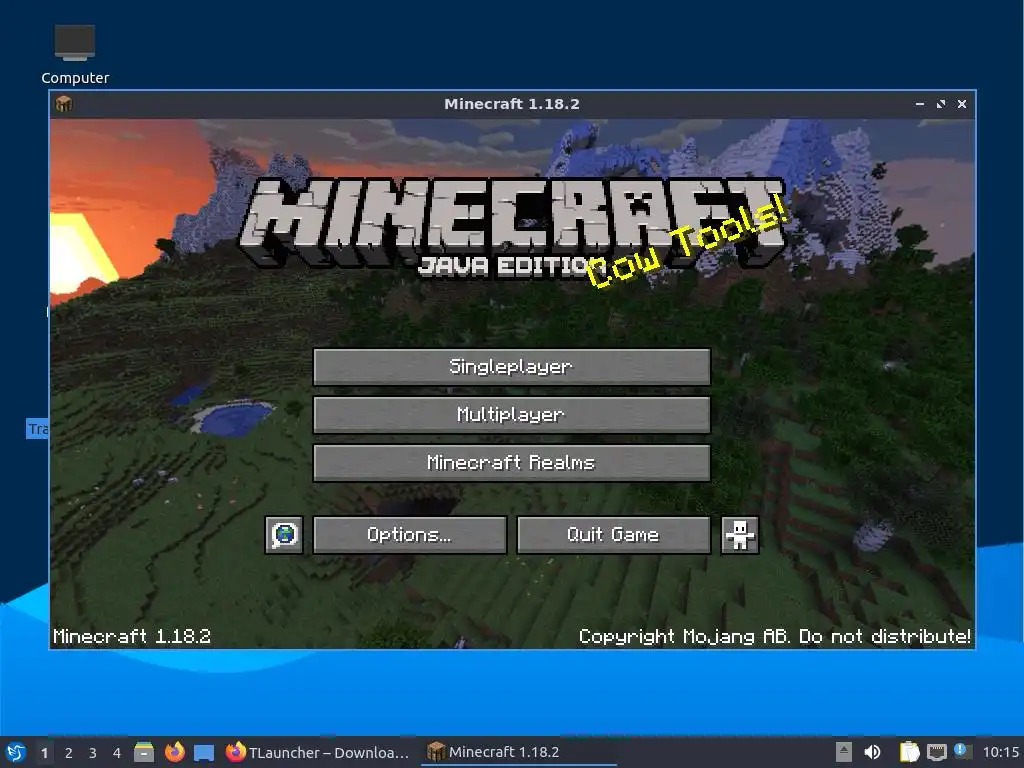Switch to workspace 4
This screenshot has height=768, width=1024.
tap(117, 753)
